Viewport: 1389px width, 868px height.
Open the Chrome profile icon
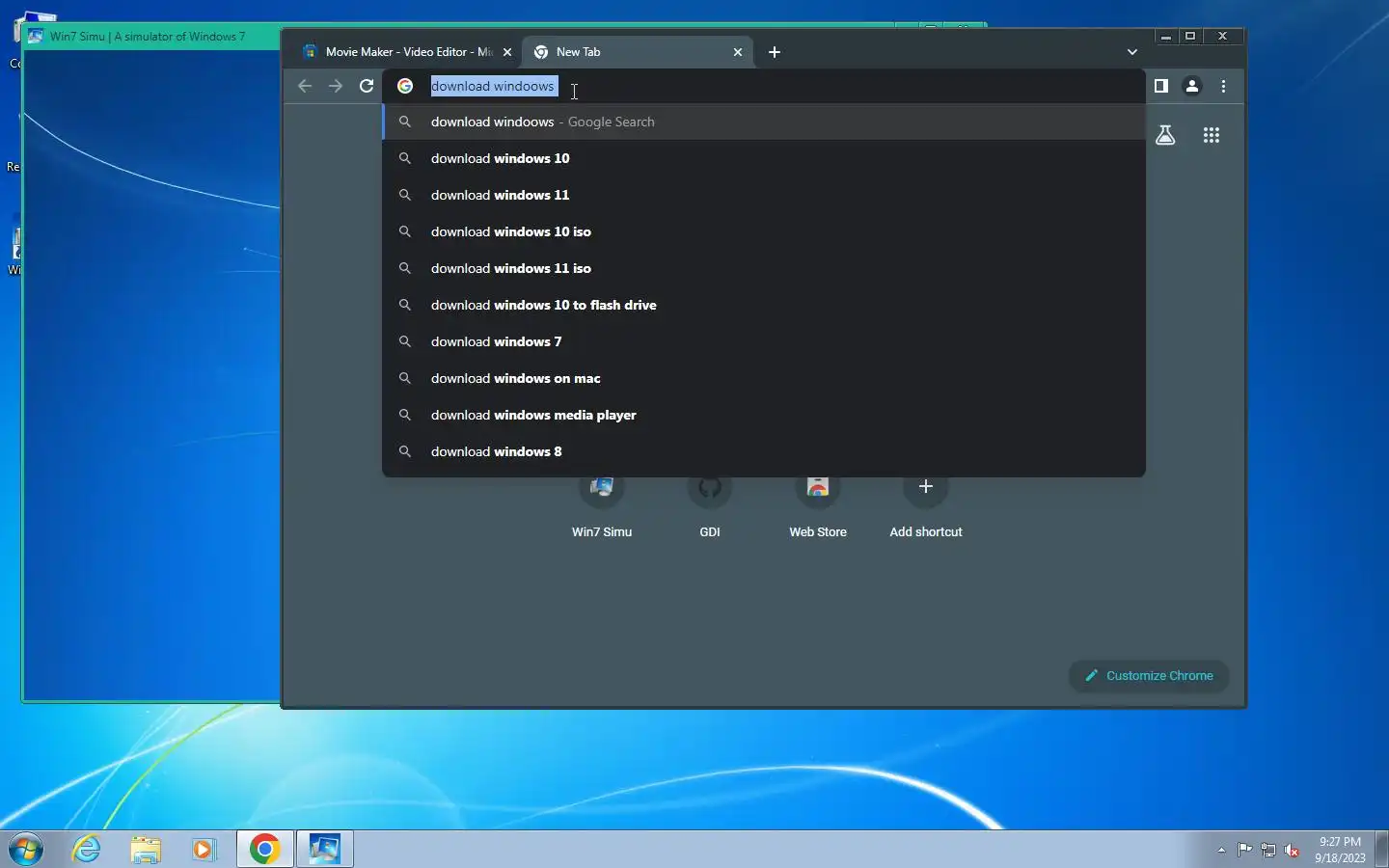tap(1192, 86)
